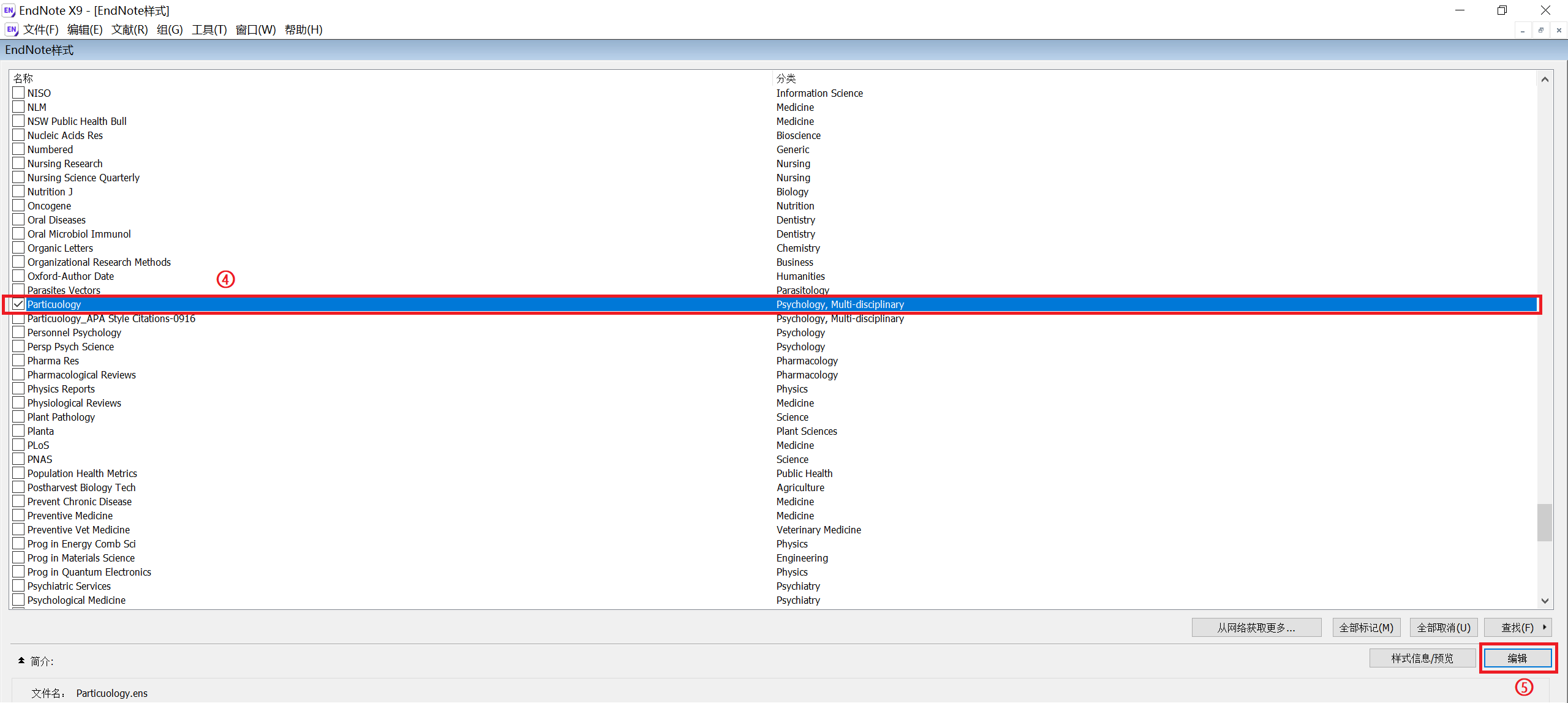Open the EndNote icon in the menu bar
Viewport: 1568px width, 703px height.
(11, 29)
